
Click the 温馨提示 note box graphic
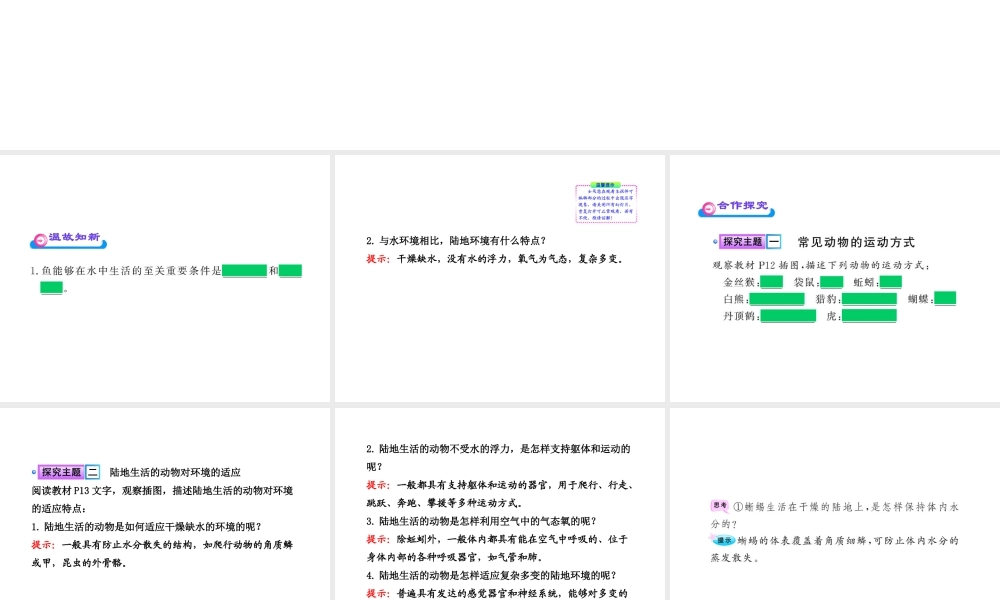pyautogui.click(x=606, y=203)
